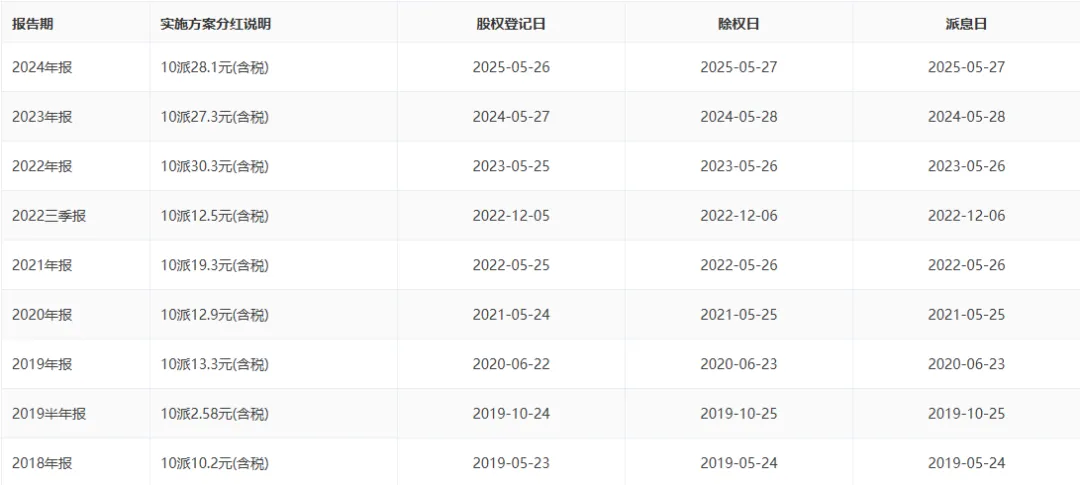This screenshot has height=485, width=1080.
Task: Click the 报告期 column header
Action: tap(32, 24)
